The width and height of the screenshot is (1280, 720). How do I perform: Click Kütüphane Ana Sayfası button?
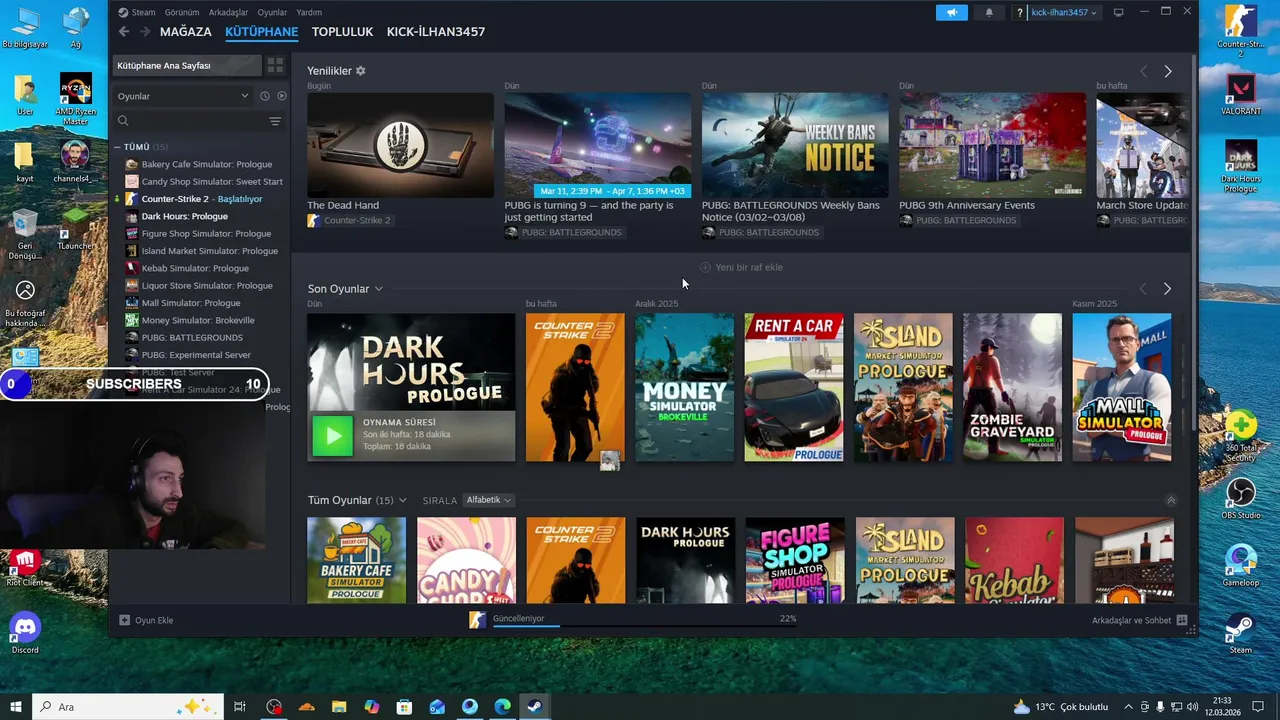pyautogui.click(x=187, y=65)
